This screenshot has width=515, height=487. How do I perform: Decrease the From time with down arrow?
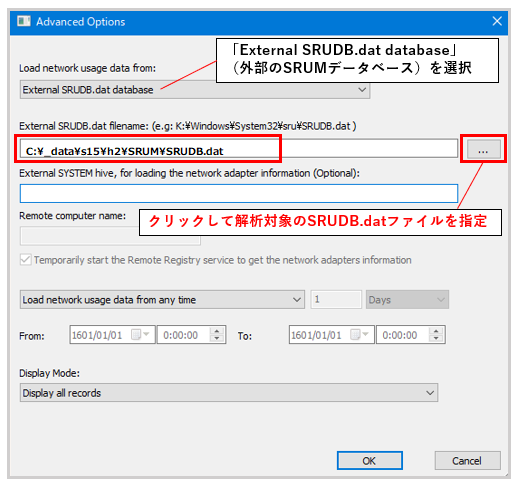(x=217, y=338)
